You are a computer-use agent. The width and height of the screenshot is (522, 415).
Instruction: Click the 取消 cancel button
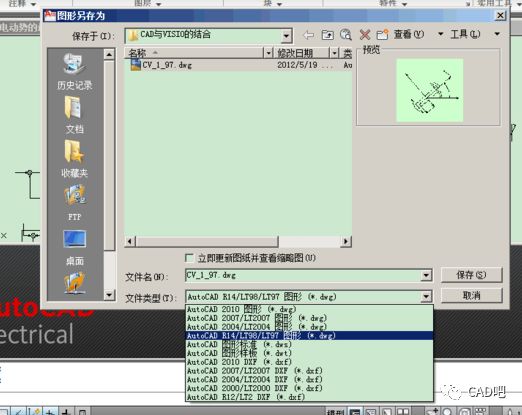click(x=471, y=295)
